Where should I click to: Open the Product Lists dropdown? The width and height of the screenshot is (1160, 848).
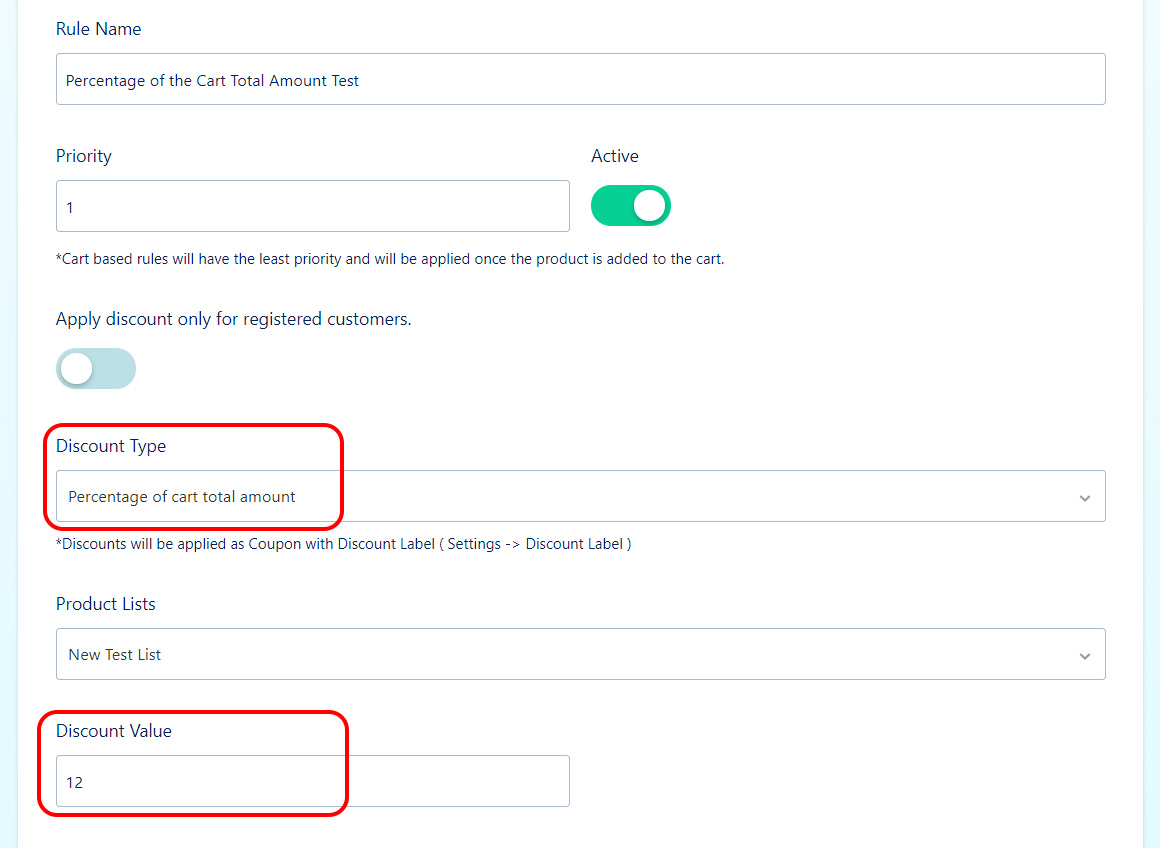[581, 654]
